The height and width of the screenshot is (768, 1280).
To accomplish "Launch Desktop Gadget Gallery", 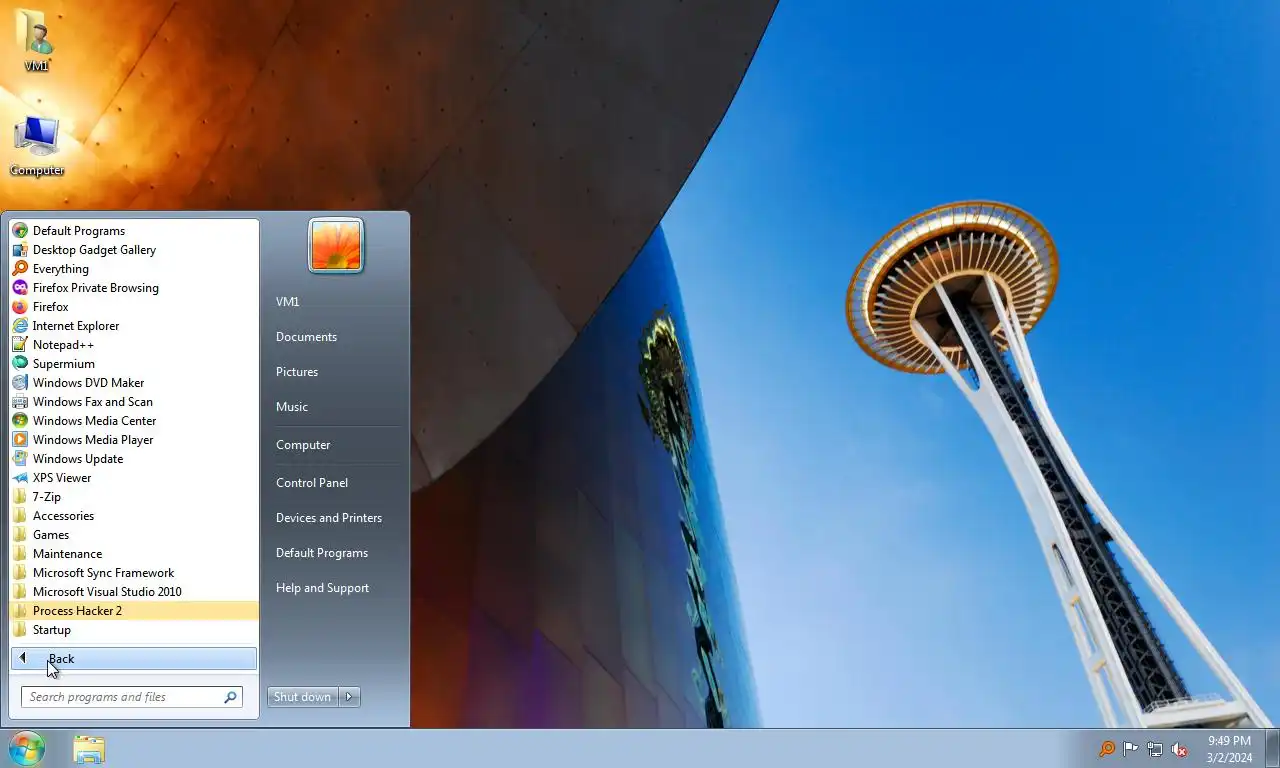I will [x=134, y=250].
